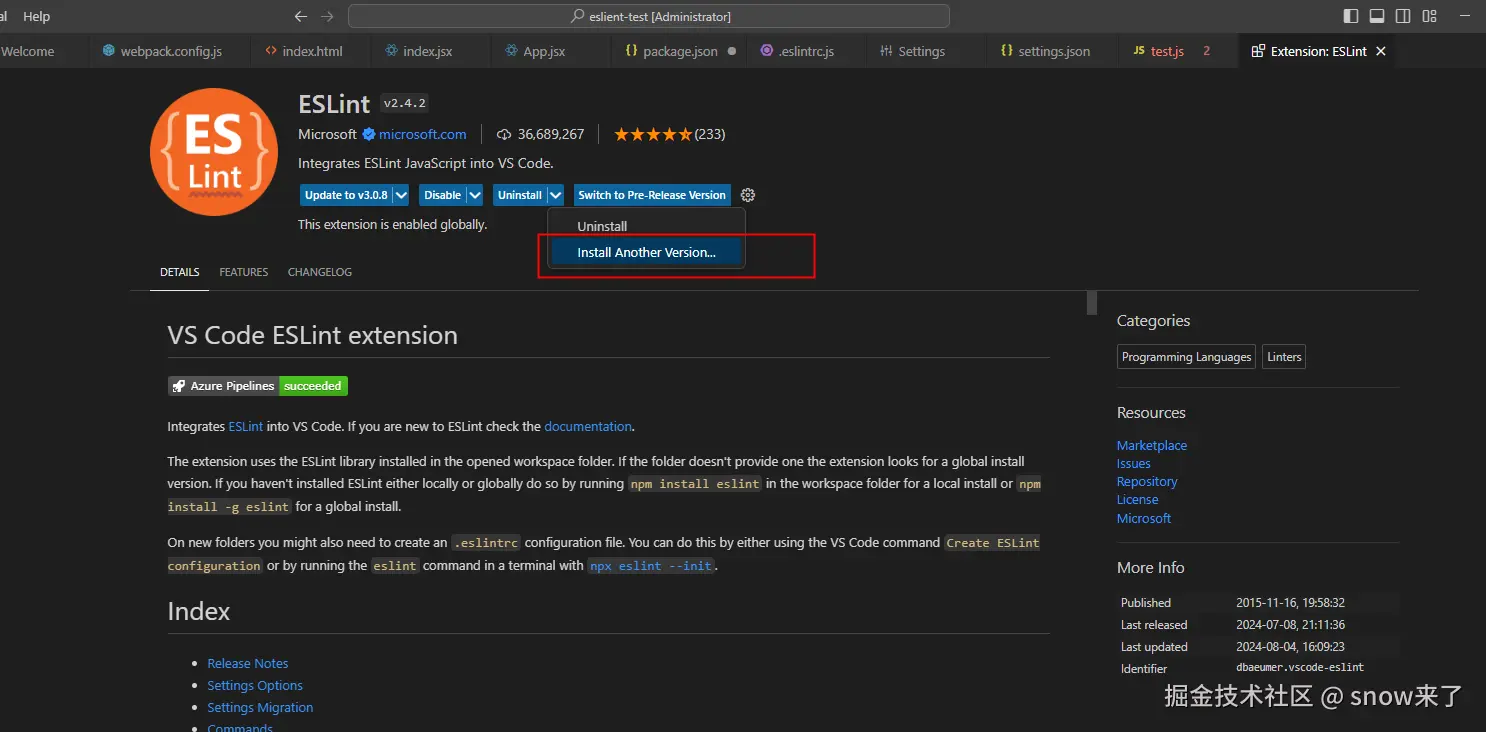
Task: Expand the Disable dropdown arrow
Action: pos(475,195)
